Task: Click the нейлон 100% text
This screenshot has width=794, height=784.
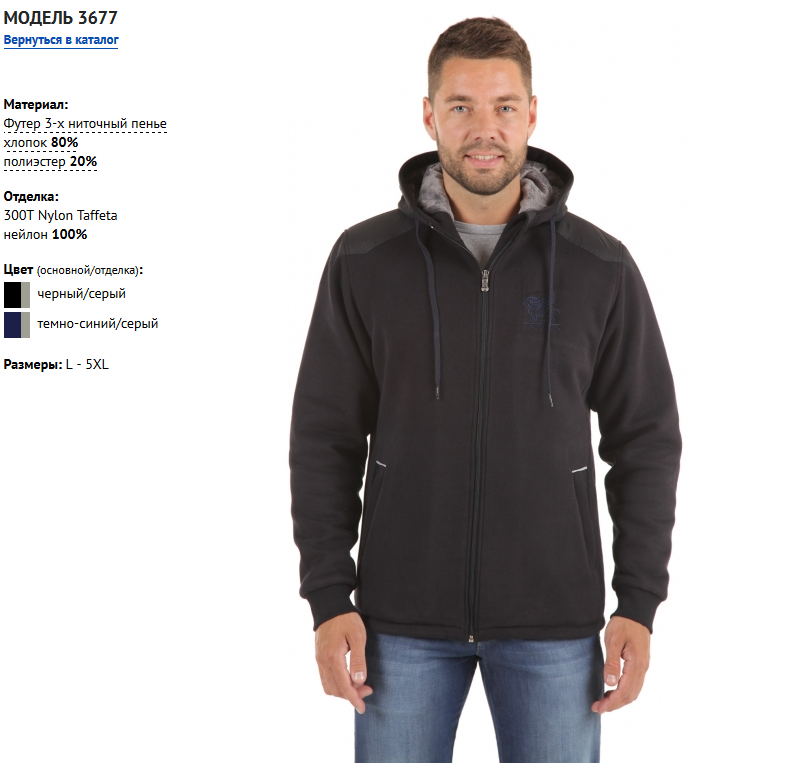Action: [46, 235]
